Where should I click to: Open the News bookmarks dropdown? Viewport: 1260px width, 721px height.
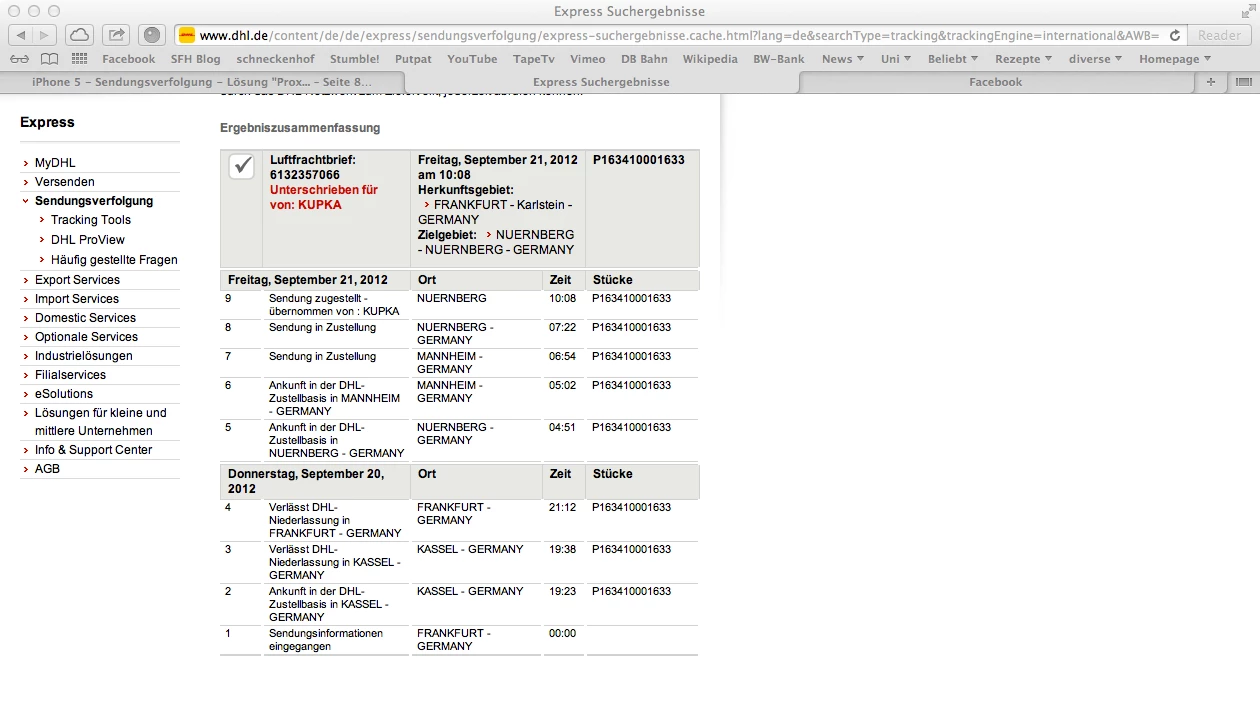click(x=843, y=59)
